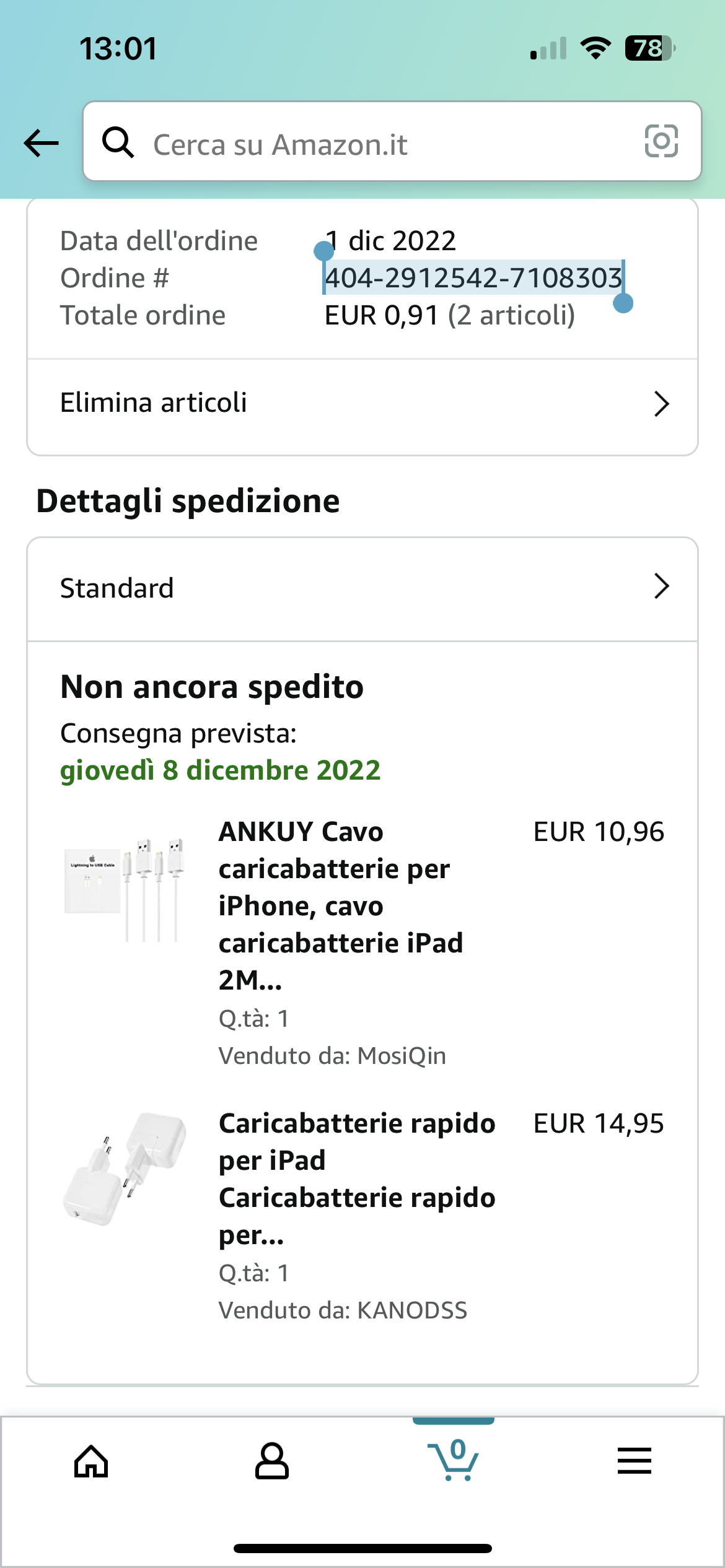Open the ANKUY Cavo caricabatterie product link
Screen dimensions: 725x1568
(341, 905)
